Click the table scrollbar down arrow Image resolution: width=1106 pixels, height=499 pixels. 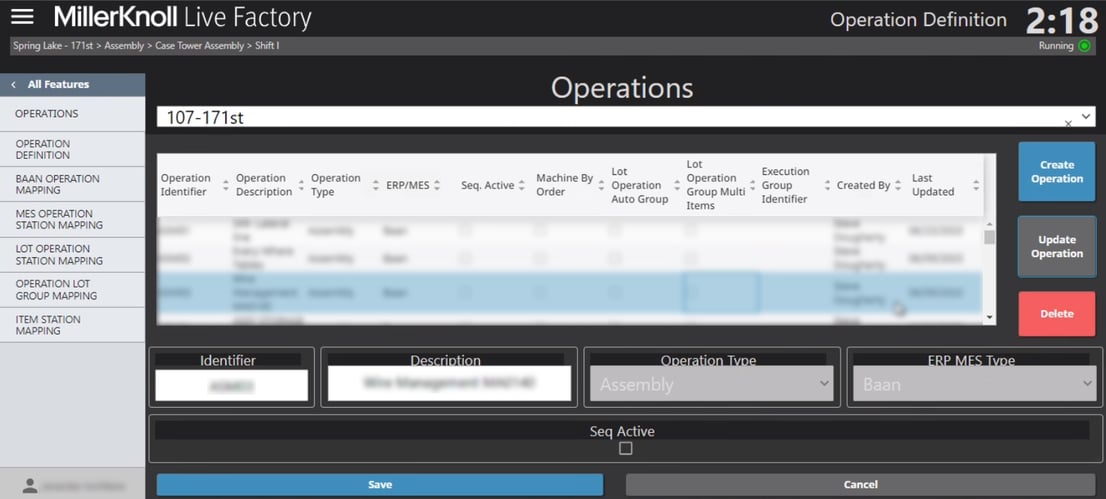990,318
